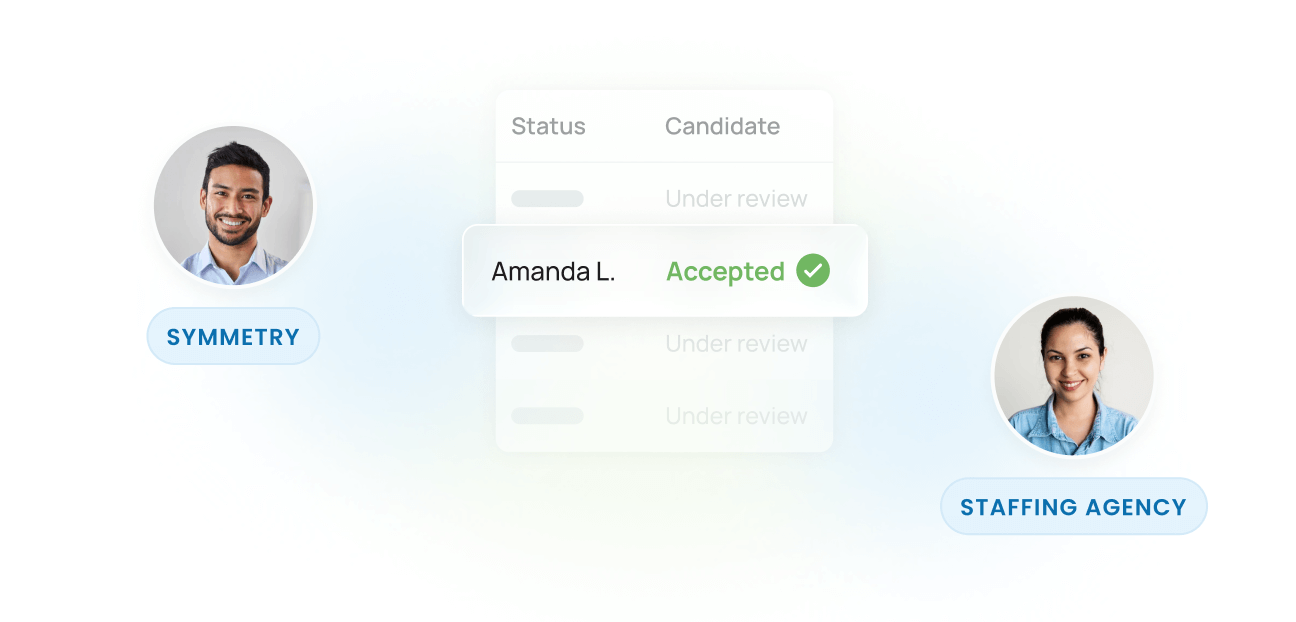The image size is (1296, 622).
Task: Click Under review text above Amanda row
Action: (x=736, y=199)
